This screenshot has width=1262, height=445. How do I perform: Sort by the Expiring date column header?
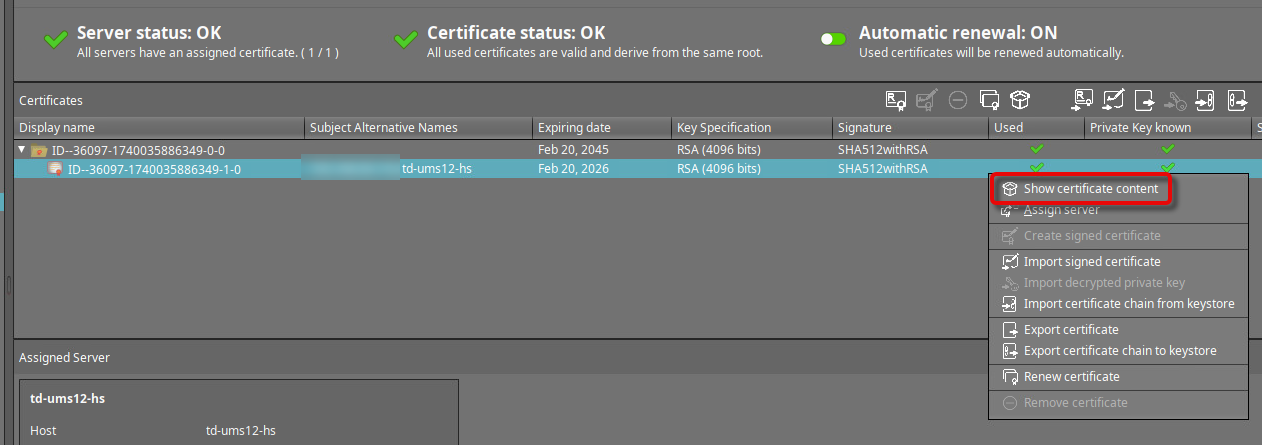click(574, 128)
